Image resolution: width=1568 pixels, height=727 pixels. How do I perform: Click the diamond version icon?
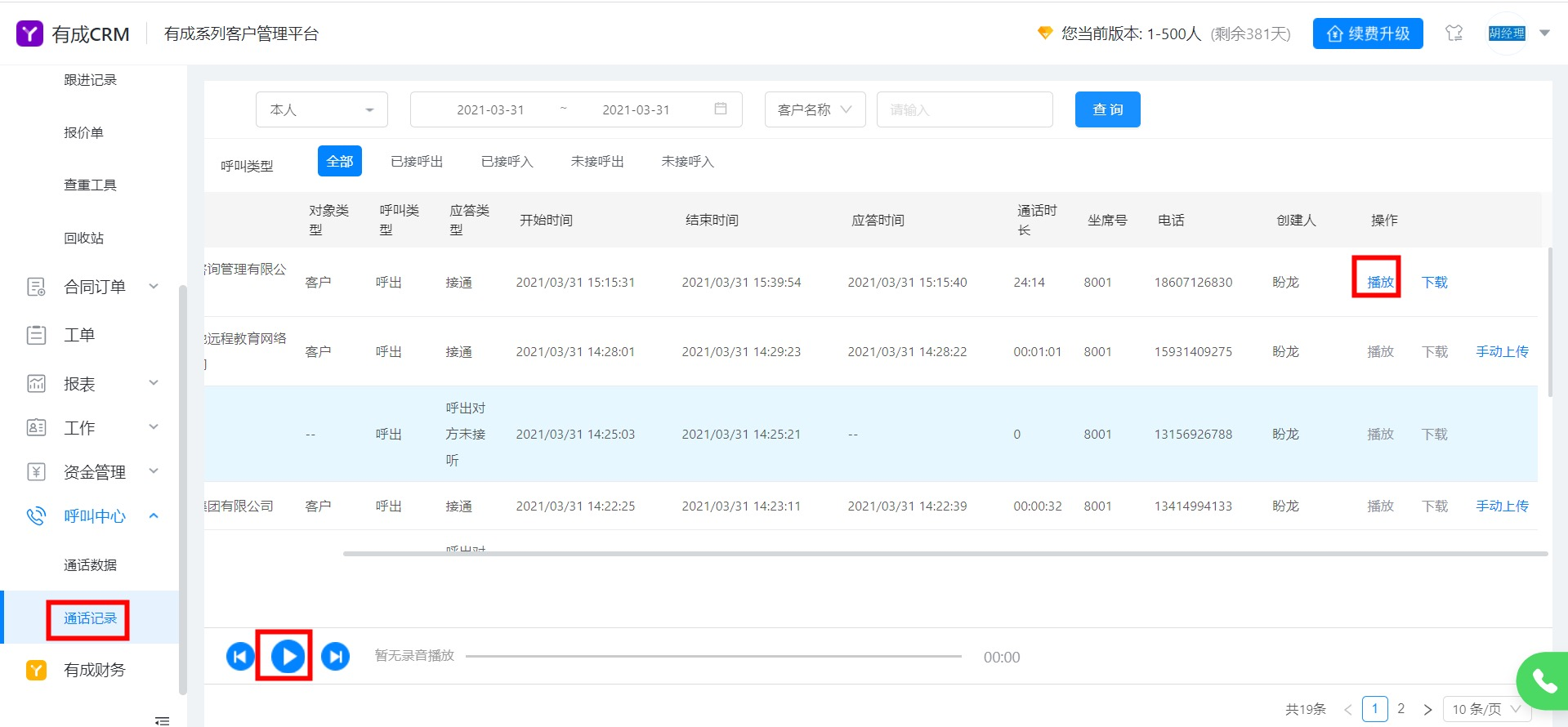pos(1044,33)
